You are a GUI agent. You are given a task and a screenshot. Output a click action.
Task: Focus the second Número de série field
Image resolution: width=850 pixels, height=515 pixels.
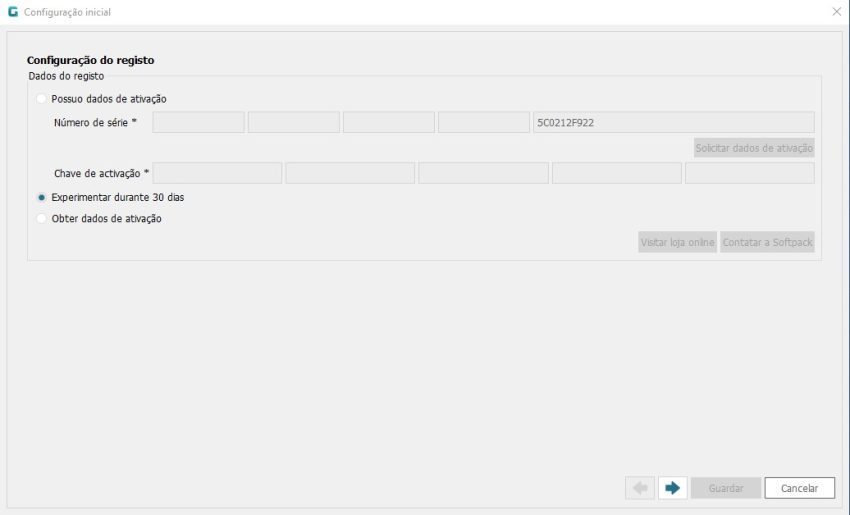(293, 123)
